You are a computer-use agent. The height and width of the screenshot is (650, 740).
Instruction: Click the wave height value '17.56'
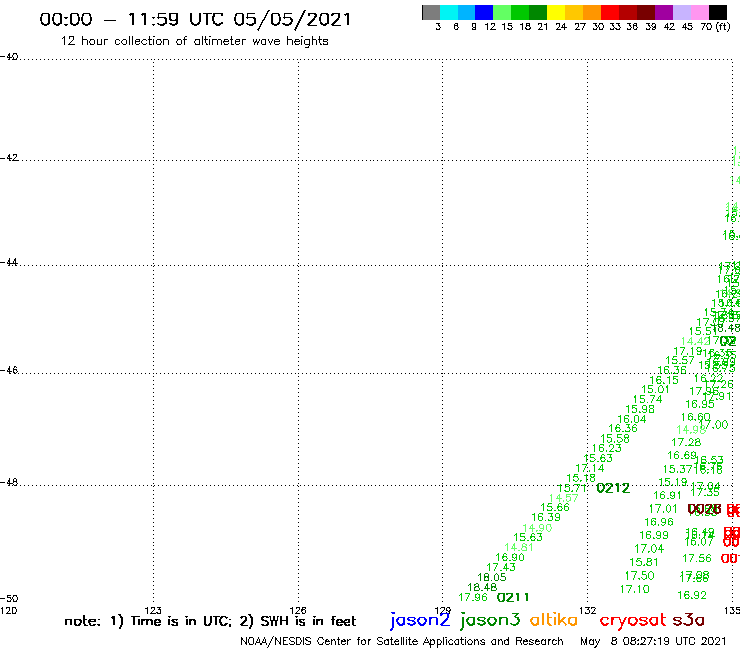697,558
